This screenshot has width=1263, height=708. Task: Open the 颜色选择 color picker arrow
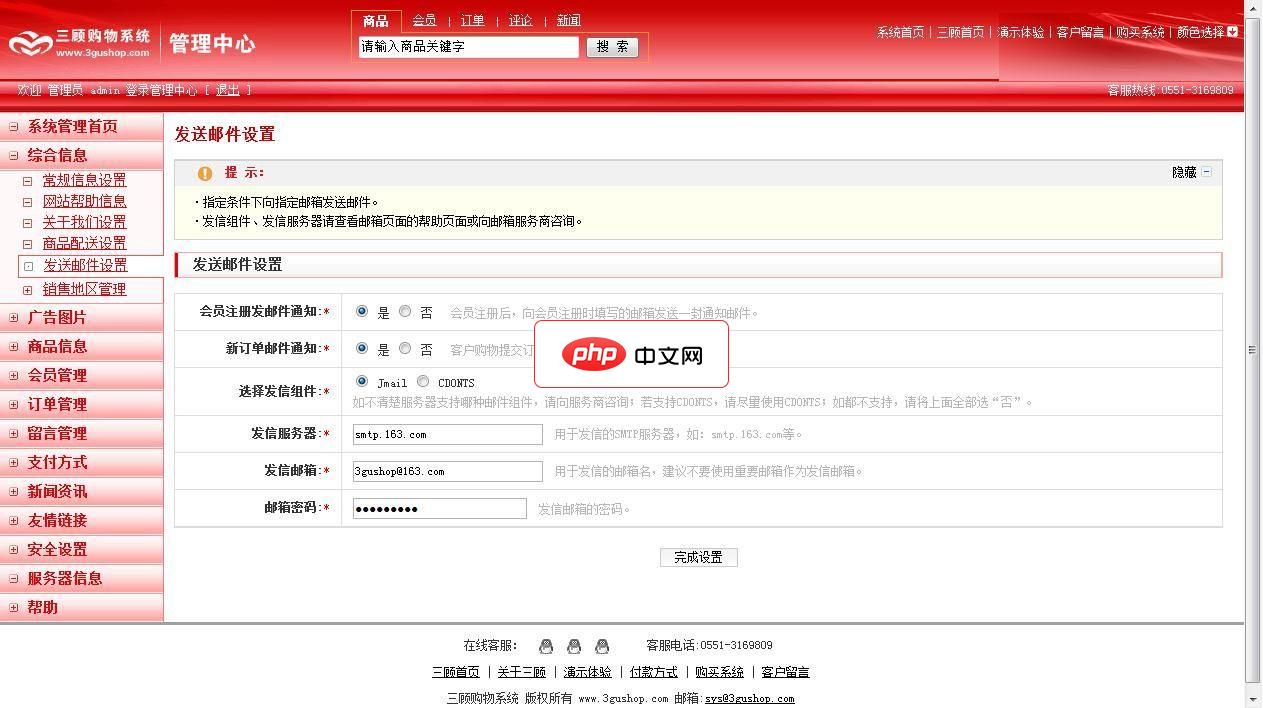(1232, 32)
